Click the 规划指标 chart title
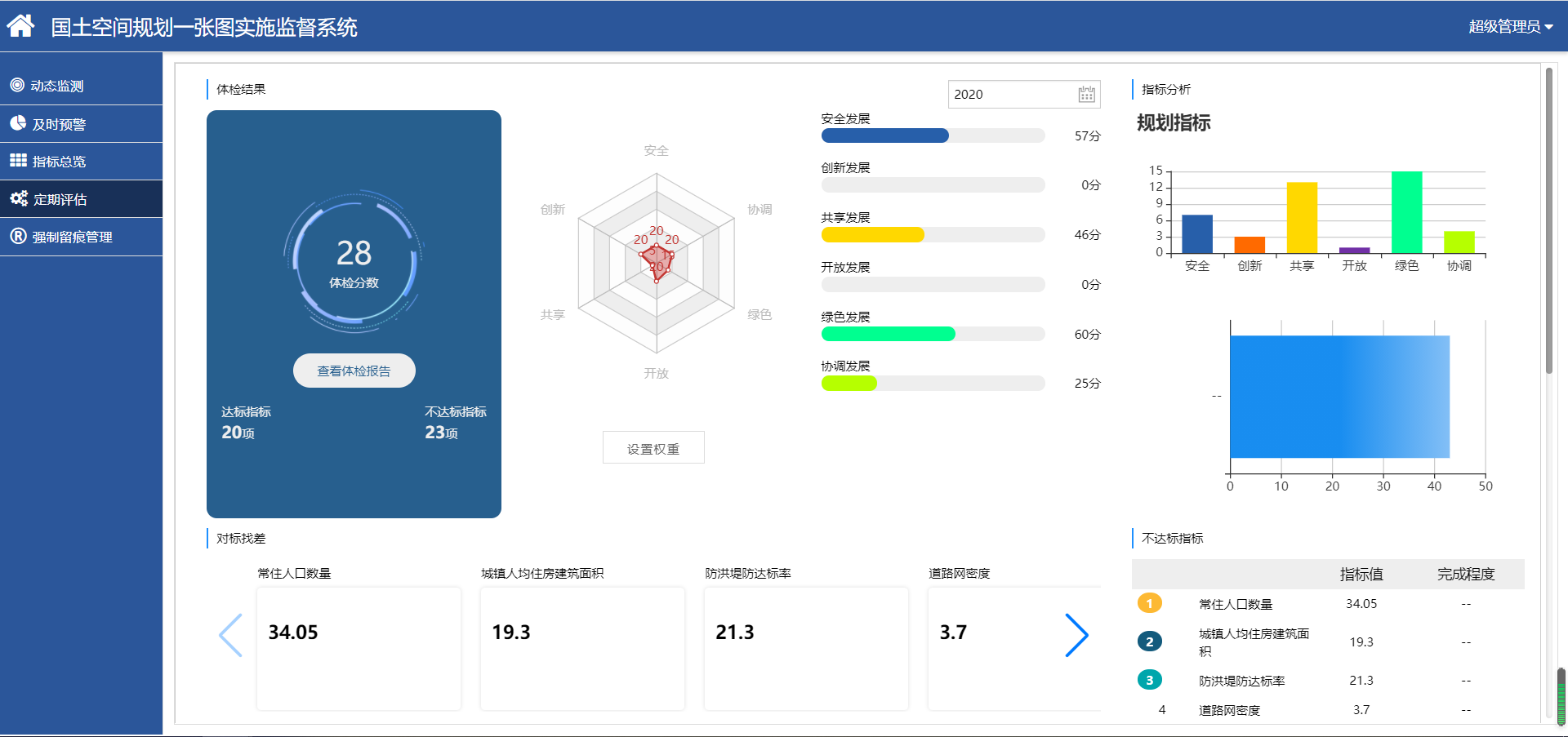The width and height of the screenshot is (1568, 737). coord(1174,123)
